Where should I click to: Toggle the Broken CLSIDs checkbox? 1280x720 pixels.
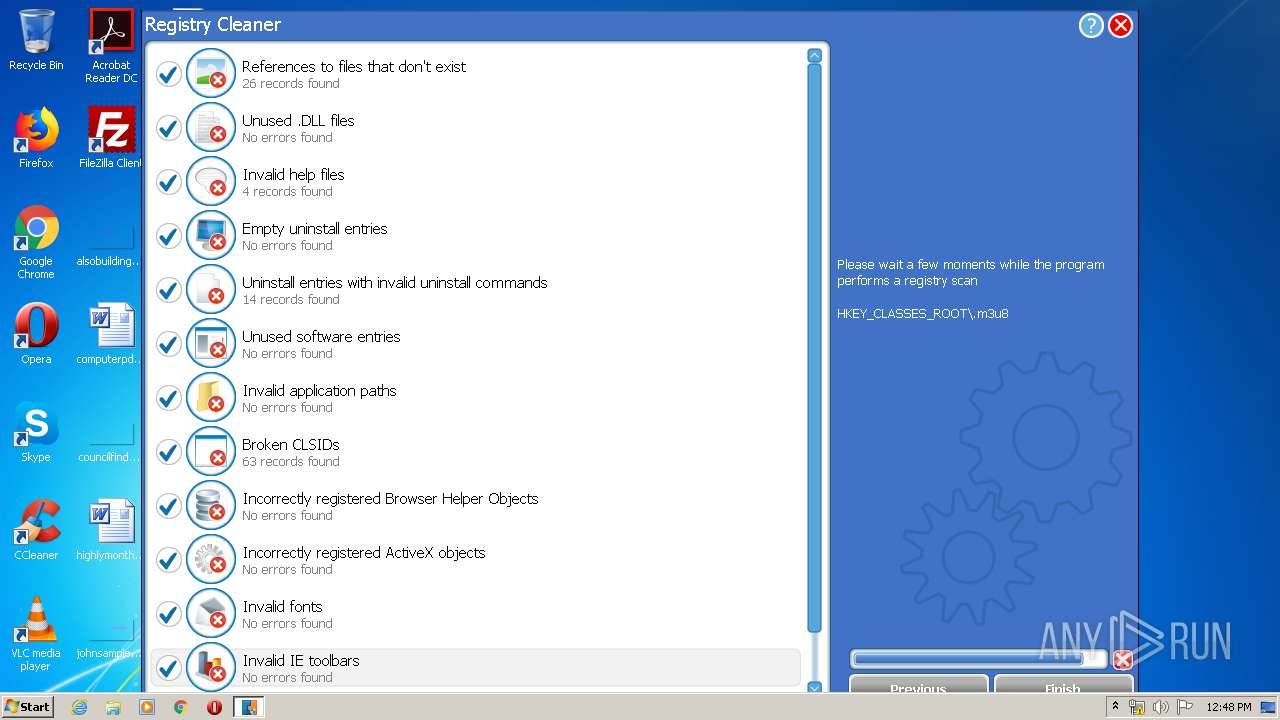click(x=168, y=452)
